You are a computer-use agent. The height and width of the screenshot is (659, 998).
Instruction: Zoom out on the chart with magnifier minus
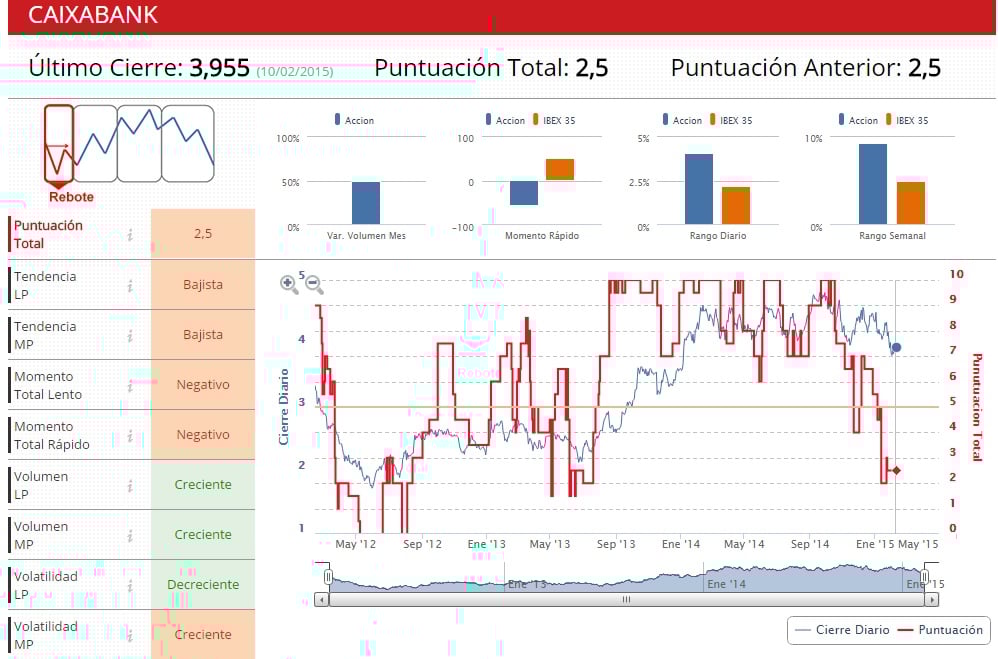(314, 284)
